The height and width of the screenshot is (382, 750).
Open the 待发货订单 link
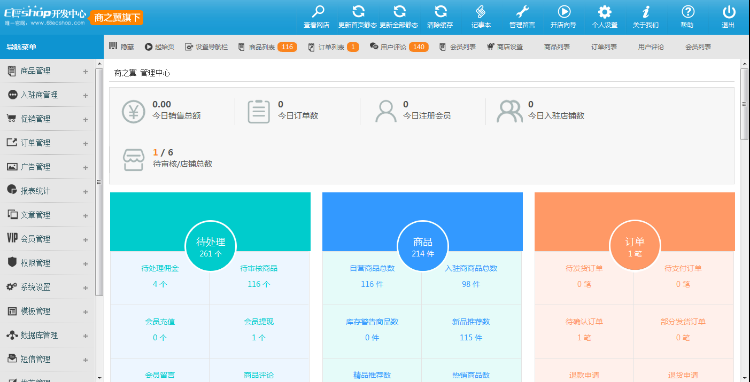click(x=584, y=276)
